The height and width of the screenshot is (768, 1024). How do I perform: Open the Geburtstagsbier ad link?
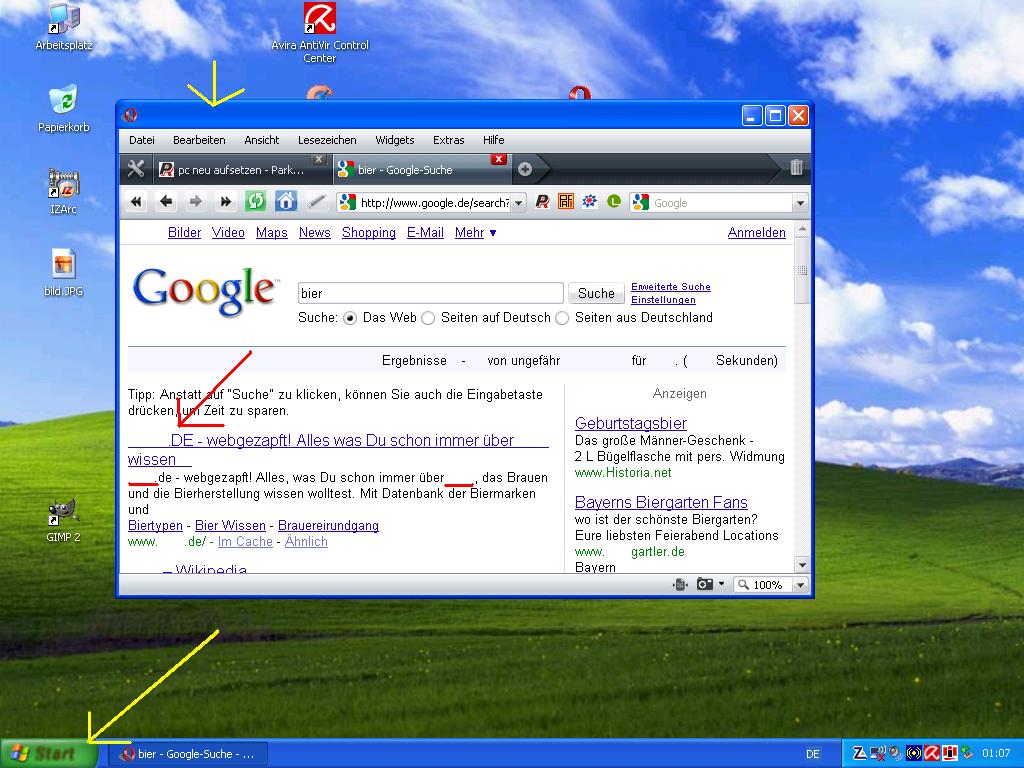(631, 423)
